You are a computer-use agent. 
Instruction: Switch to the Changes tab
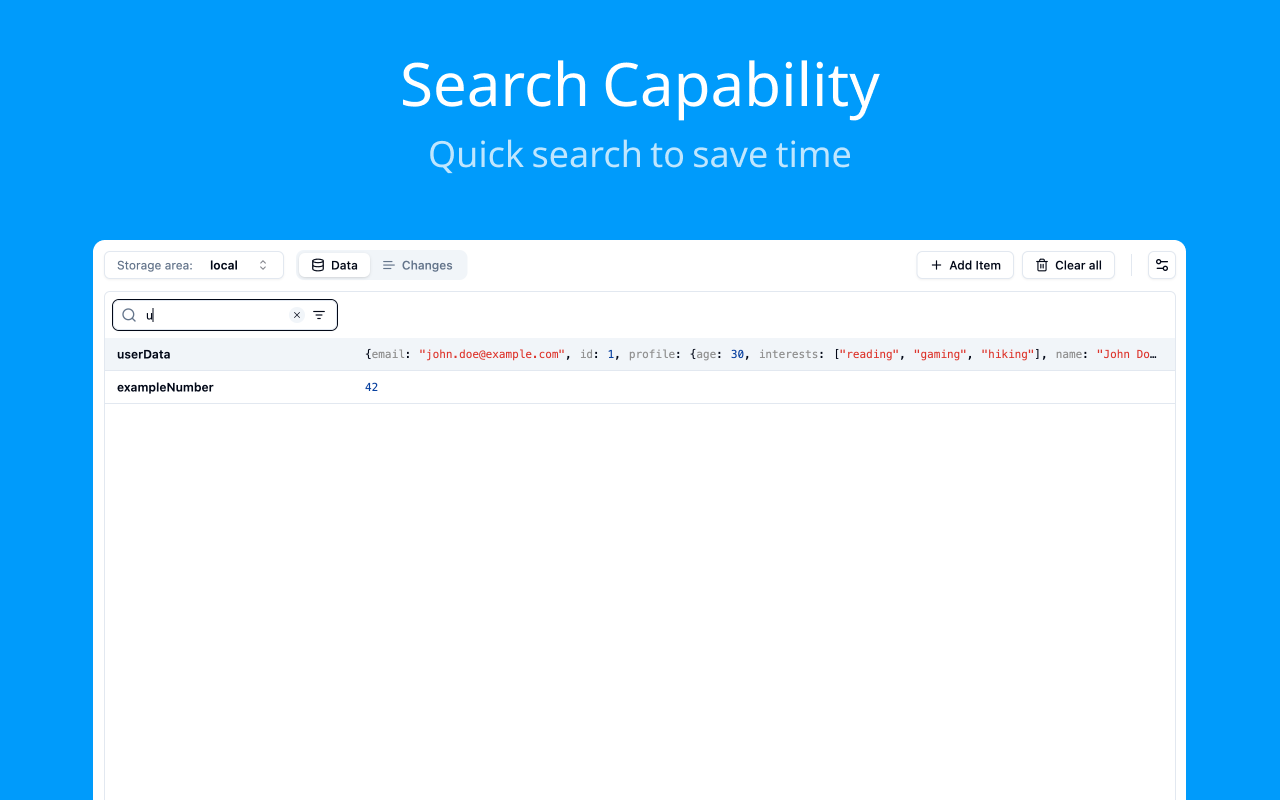tap(418, 265)
